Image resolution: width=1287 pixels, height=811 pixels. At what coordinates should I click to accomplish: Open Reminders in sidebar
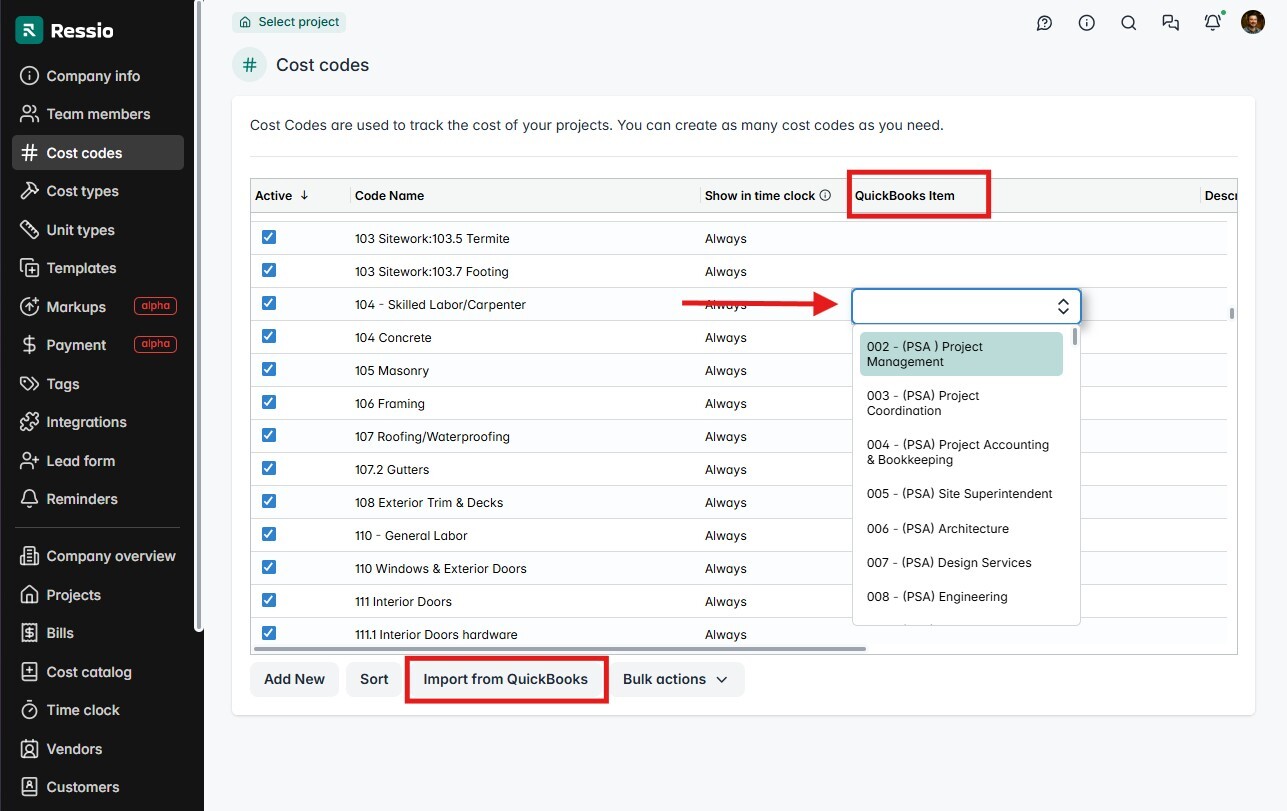click(x=98, y=499)
